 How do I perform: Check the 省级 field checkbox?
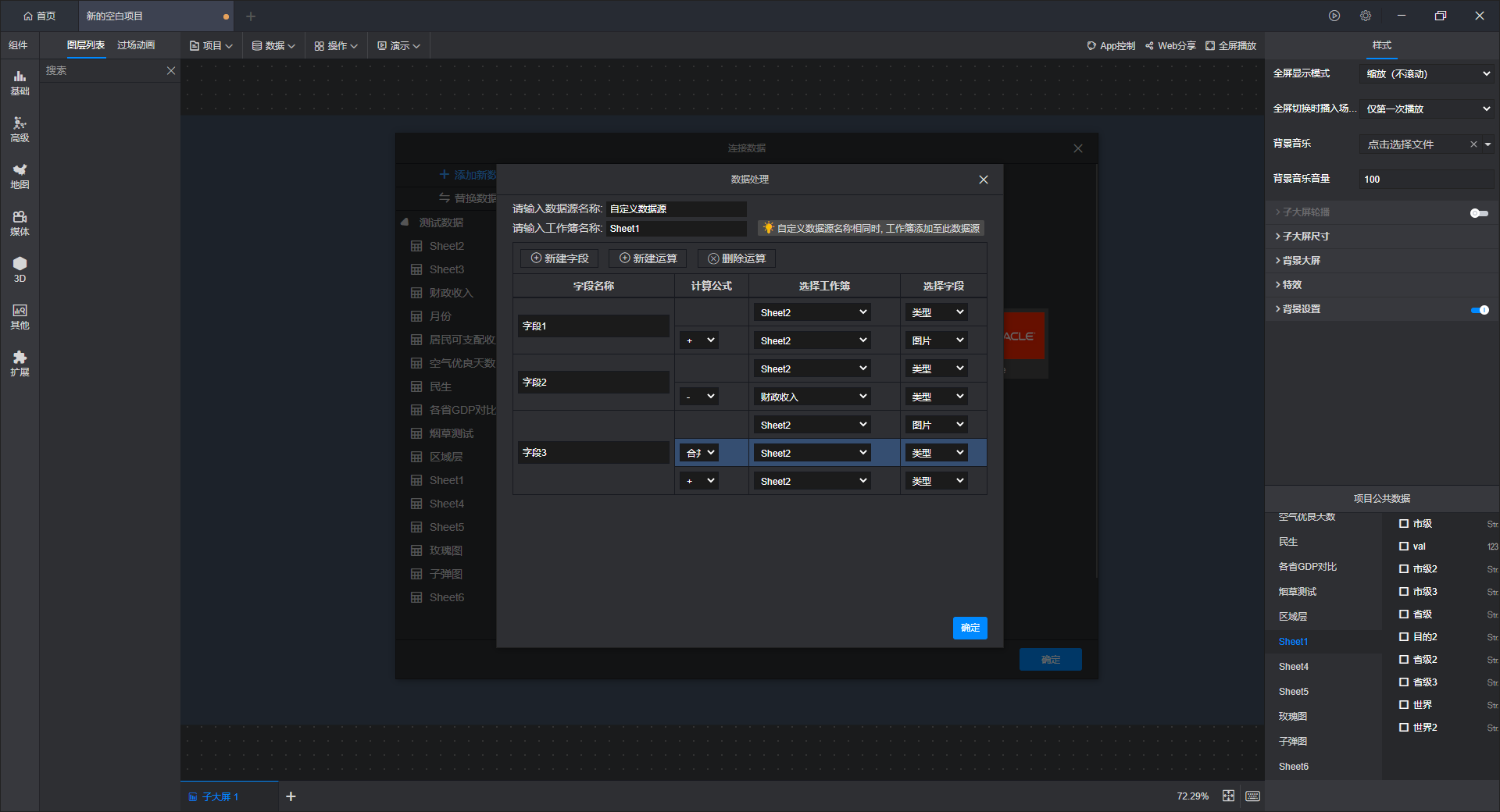tap(1404, 614)
